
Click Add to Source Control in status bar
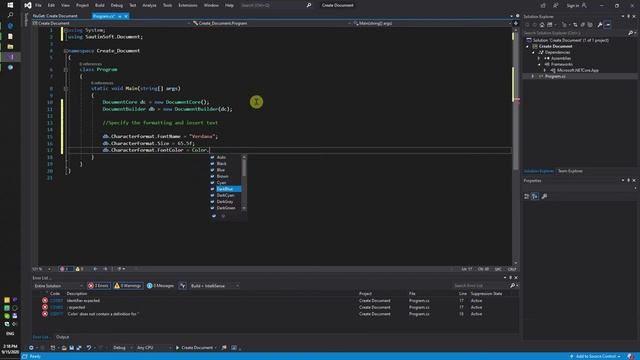(x=596, y=356)
